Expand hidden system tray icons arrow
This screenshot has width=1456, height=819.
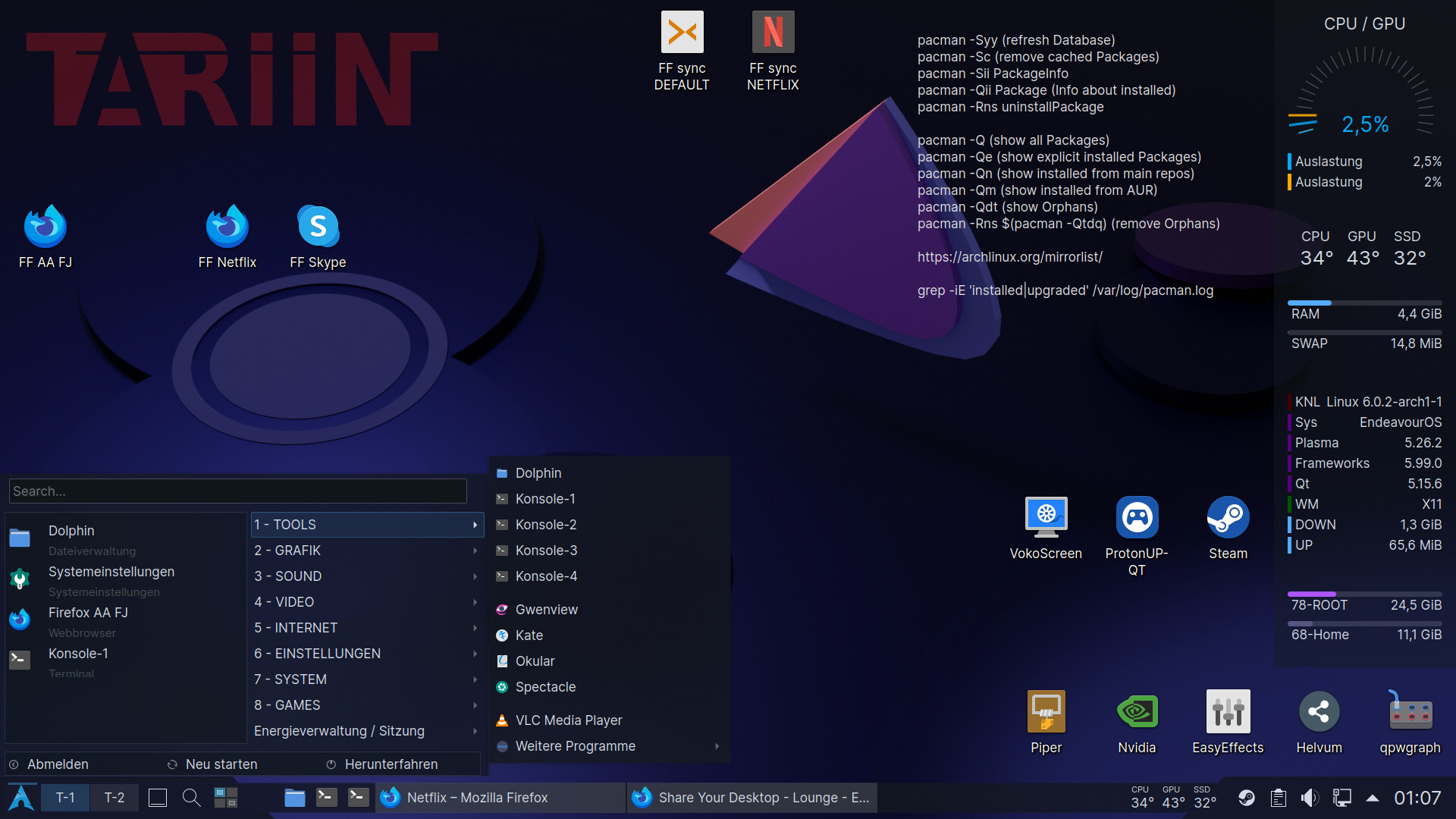(x=1373, y=798)
